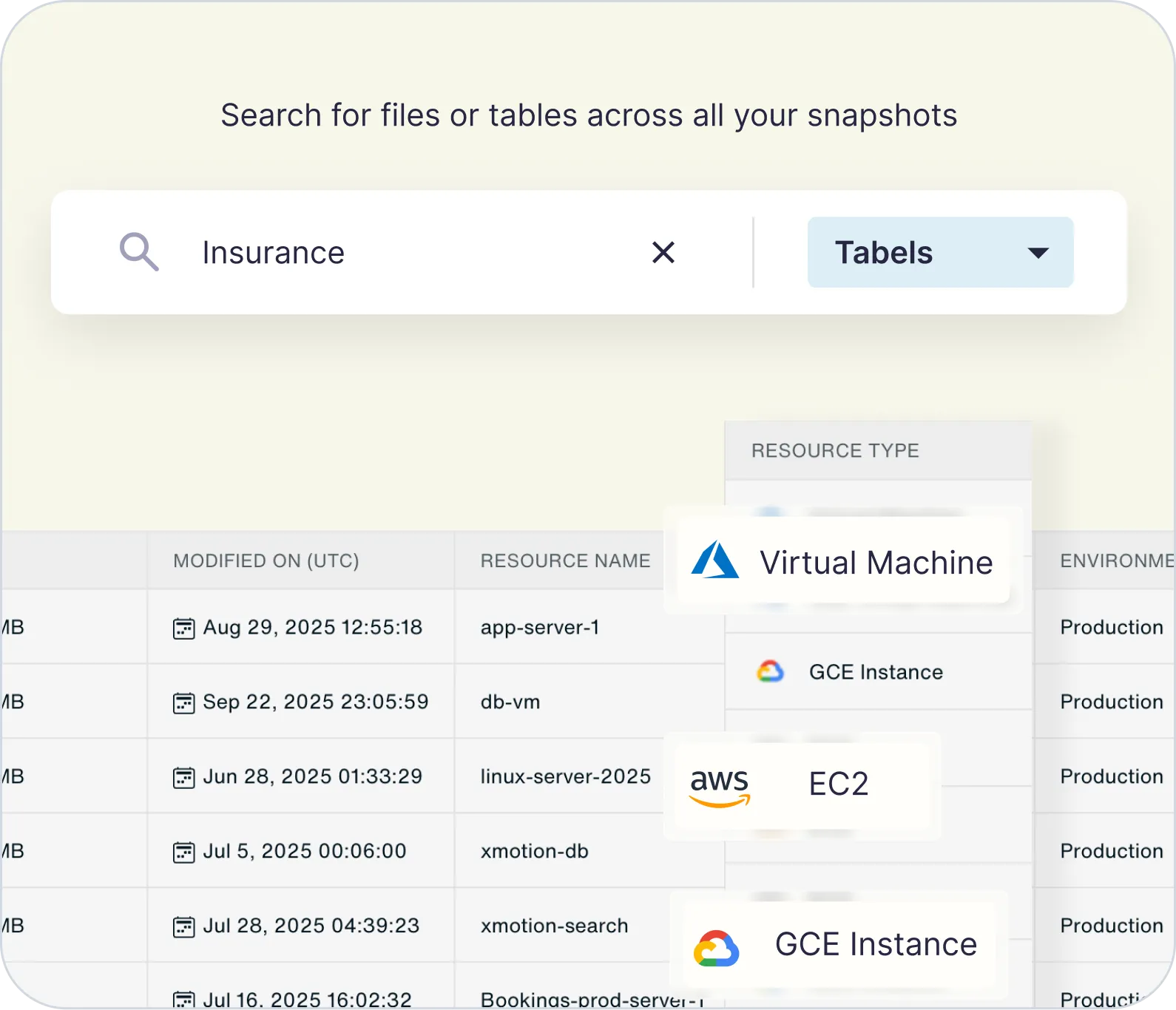Click Production in the app-server-1 row
The width and height of the screenshot is (1176, 1010).
tap(1112, 627)
